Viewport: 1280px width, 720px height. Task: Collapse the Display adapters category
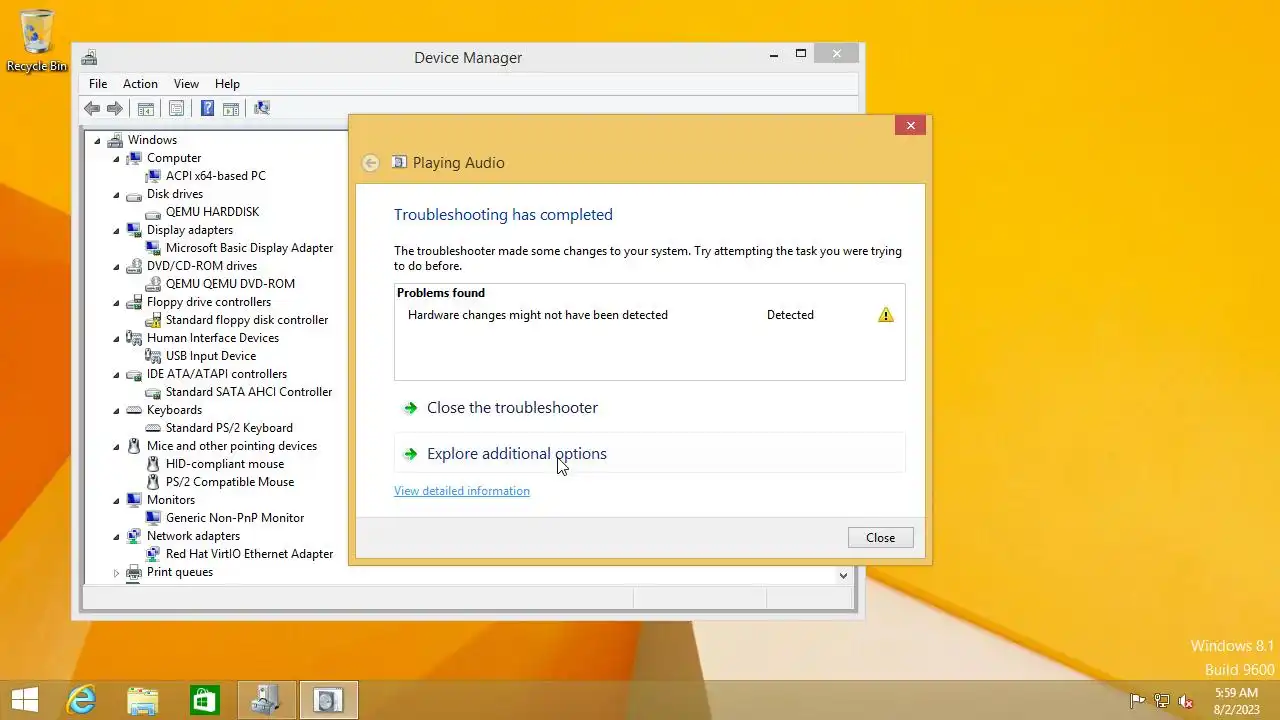coord(116,231)
